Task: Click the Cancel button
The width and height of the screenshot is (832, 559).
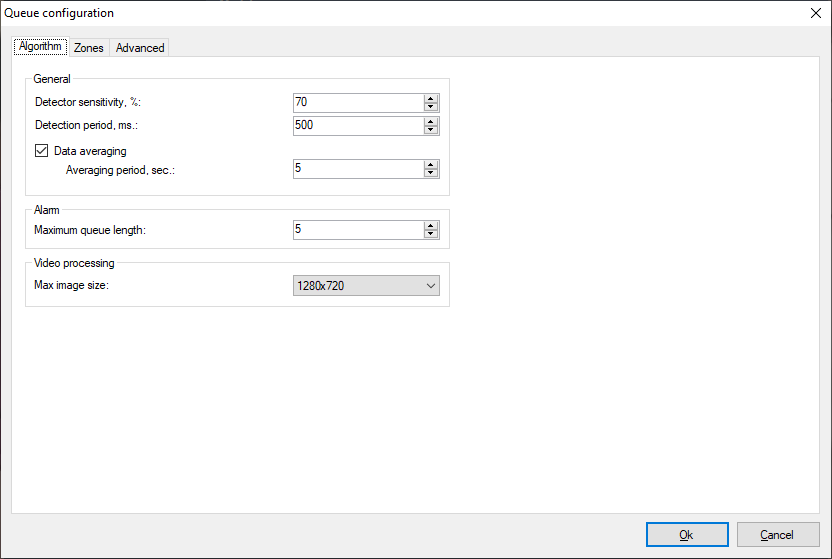Action: click(778, 535)
